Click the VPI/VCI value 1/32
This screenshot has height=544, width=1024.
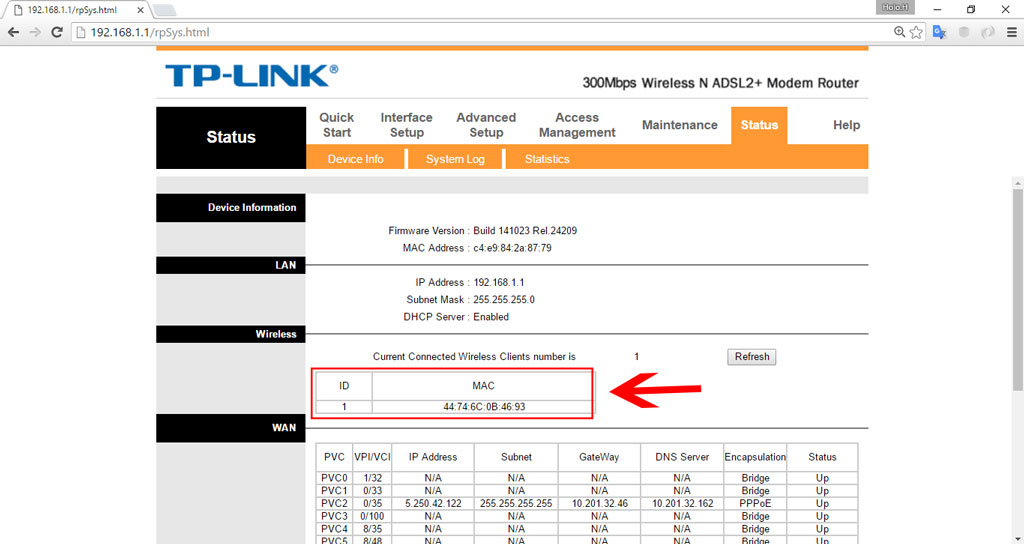point(372,478)
